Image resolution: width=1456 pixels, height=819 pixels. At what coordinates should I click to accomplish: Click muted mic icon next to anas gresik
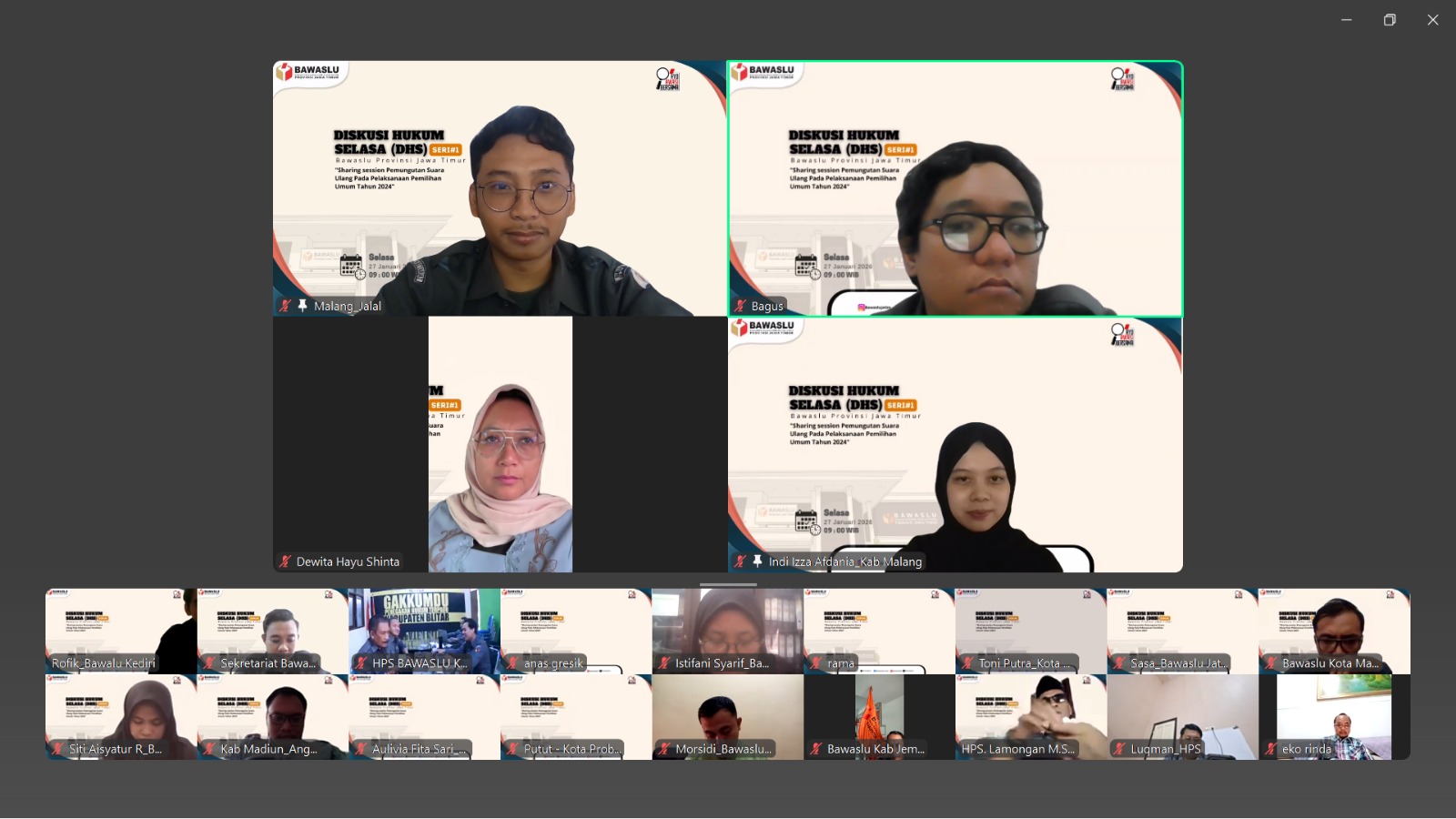click(x=513, y=663)
